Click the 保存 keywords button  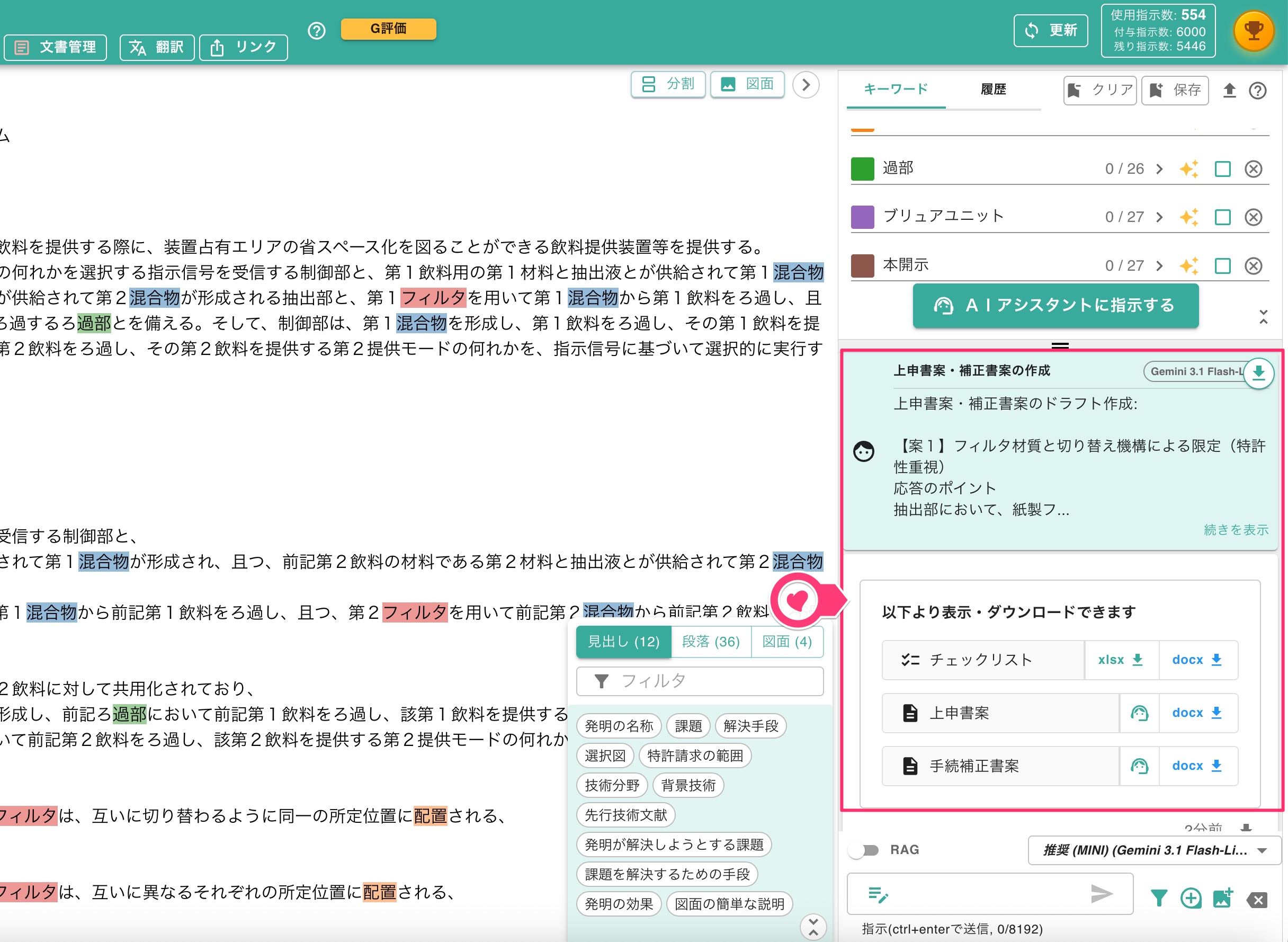coord(1175,90)
